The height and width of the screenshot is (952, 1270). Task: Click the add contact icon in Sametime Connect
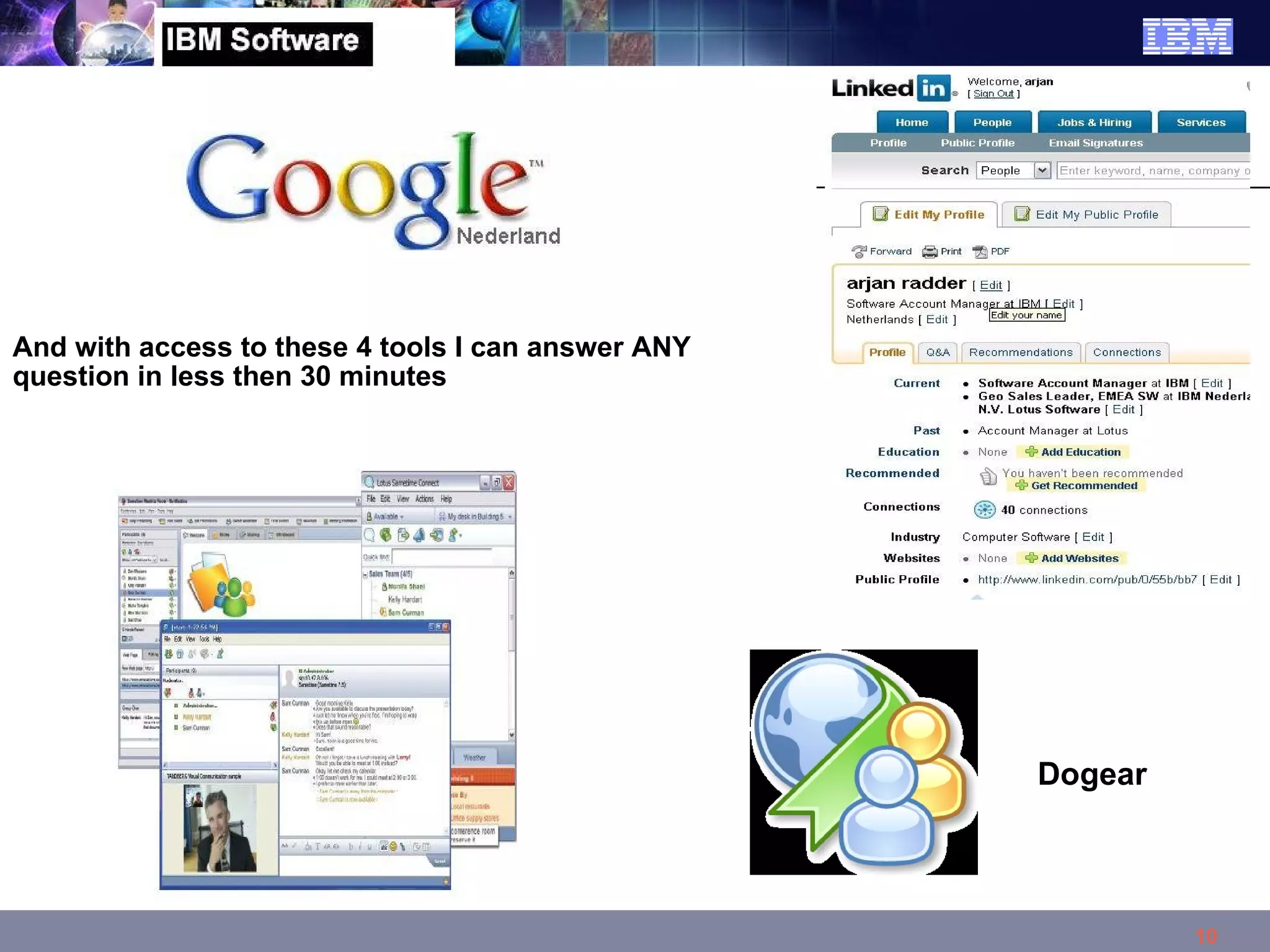pos(455,535)
